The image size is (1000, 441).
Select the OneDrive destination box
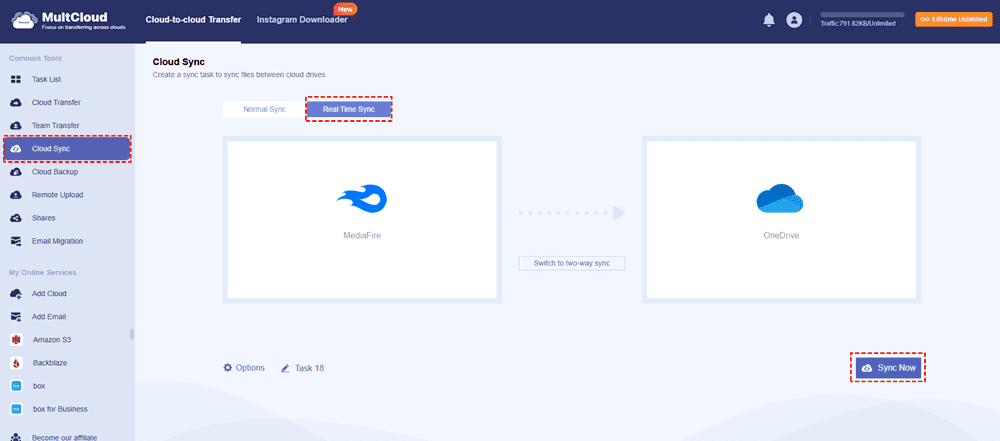[781, 220]
